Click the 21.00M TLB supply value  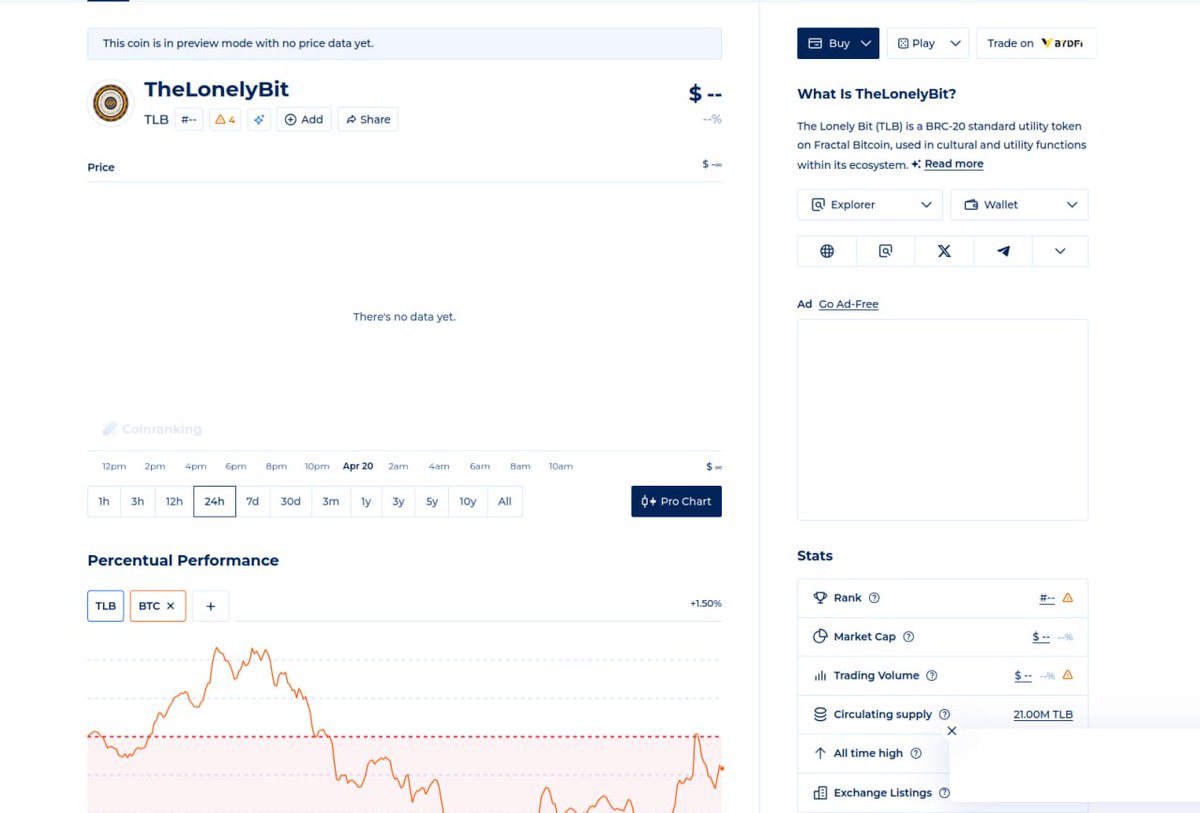tap(1043, 715)
